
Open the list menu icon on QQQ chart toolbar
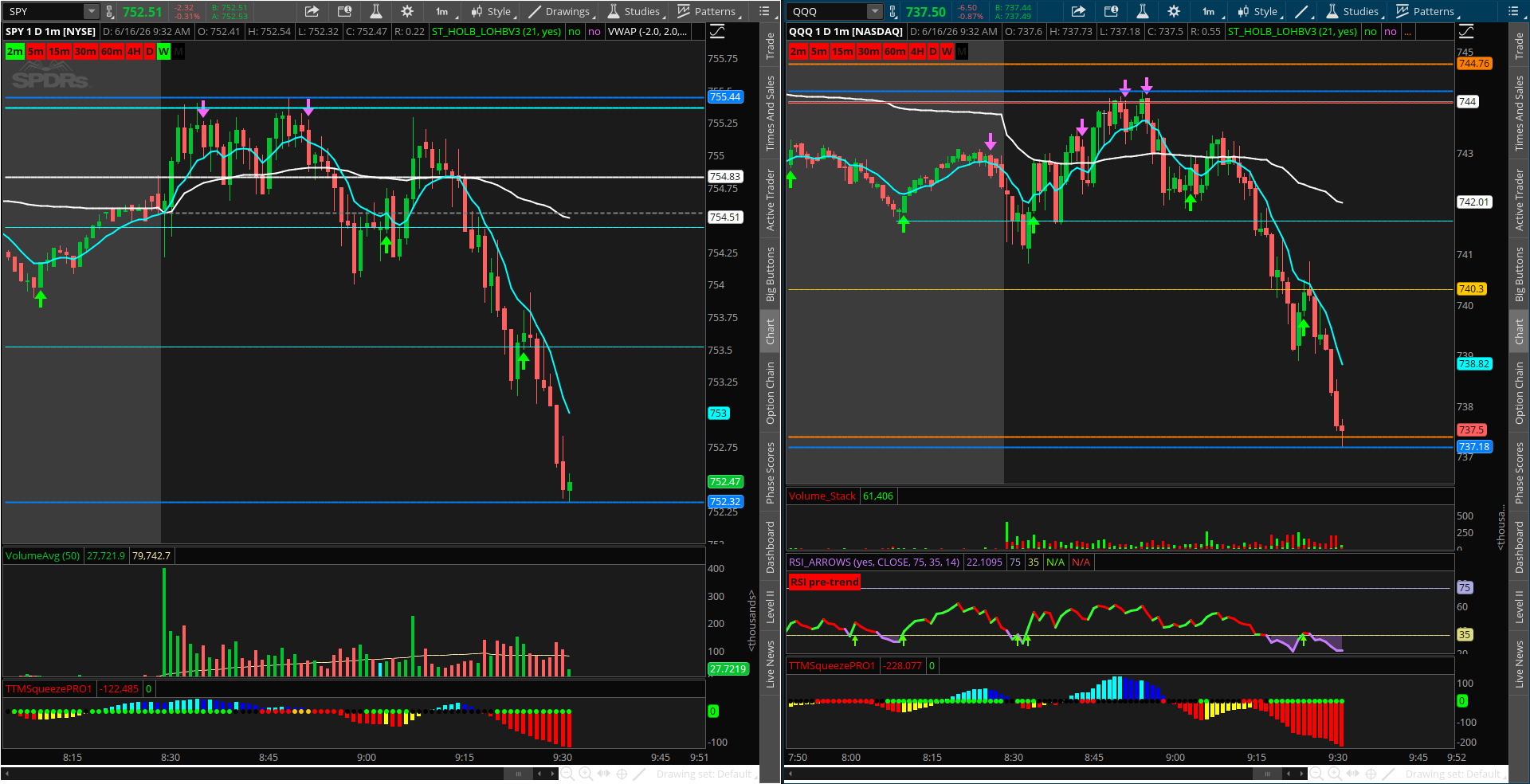point(1513,11)
